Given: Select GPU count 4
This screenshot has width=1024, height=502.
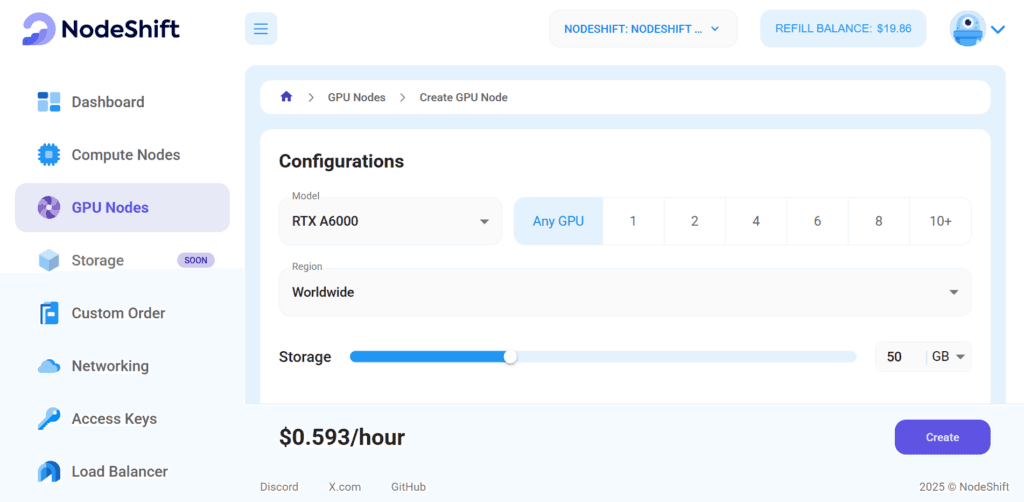Looking at the screenshot, I should click(756, 221).
